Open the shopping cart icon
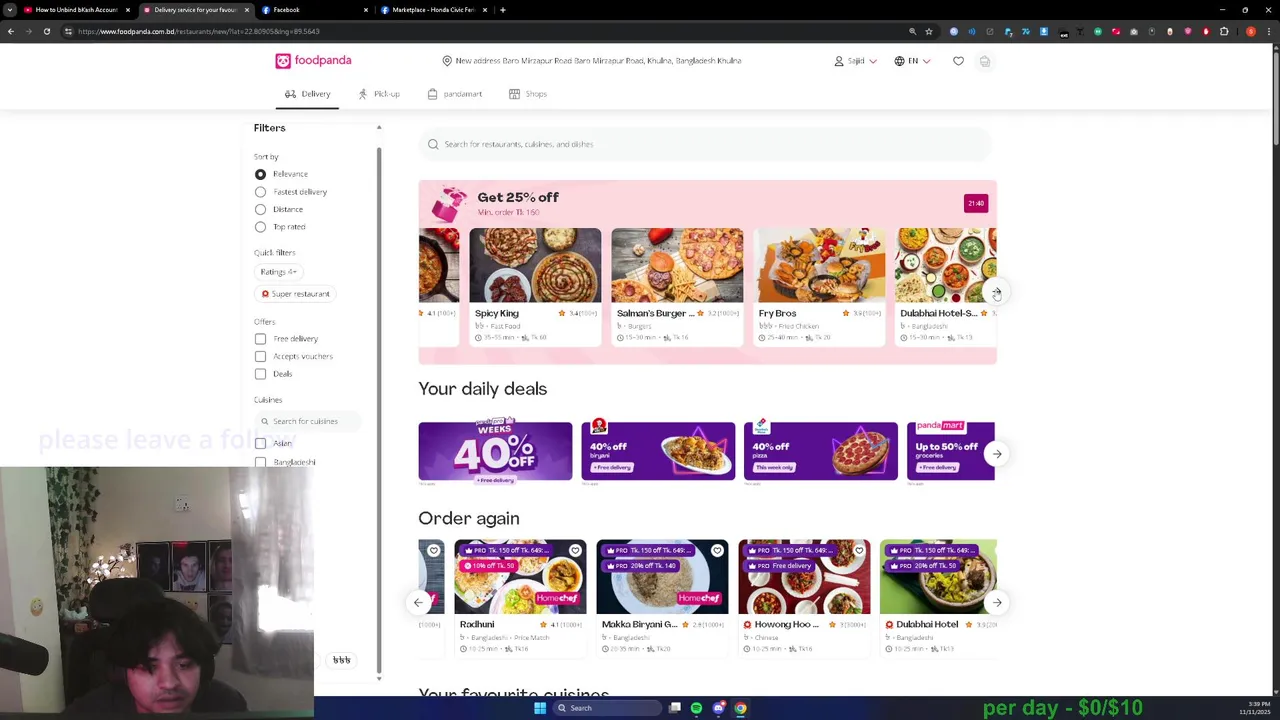This screenshot has width=1280, height=720. tap(985, 61)
